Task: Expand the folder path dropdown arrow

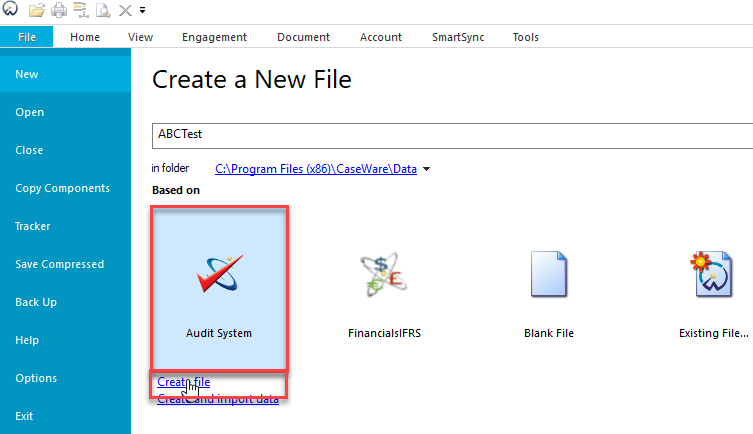Action: [x=426, y=169]
